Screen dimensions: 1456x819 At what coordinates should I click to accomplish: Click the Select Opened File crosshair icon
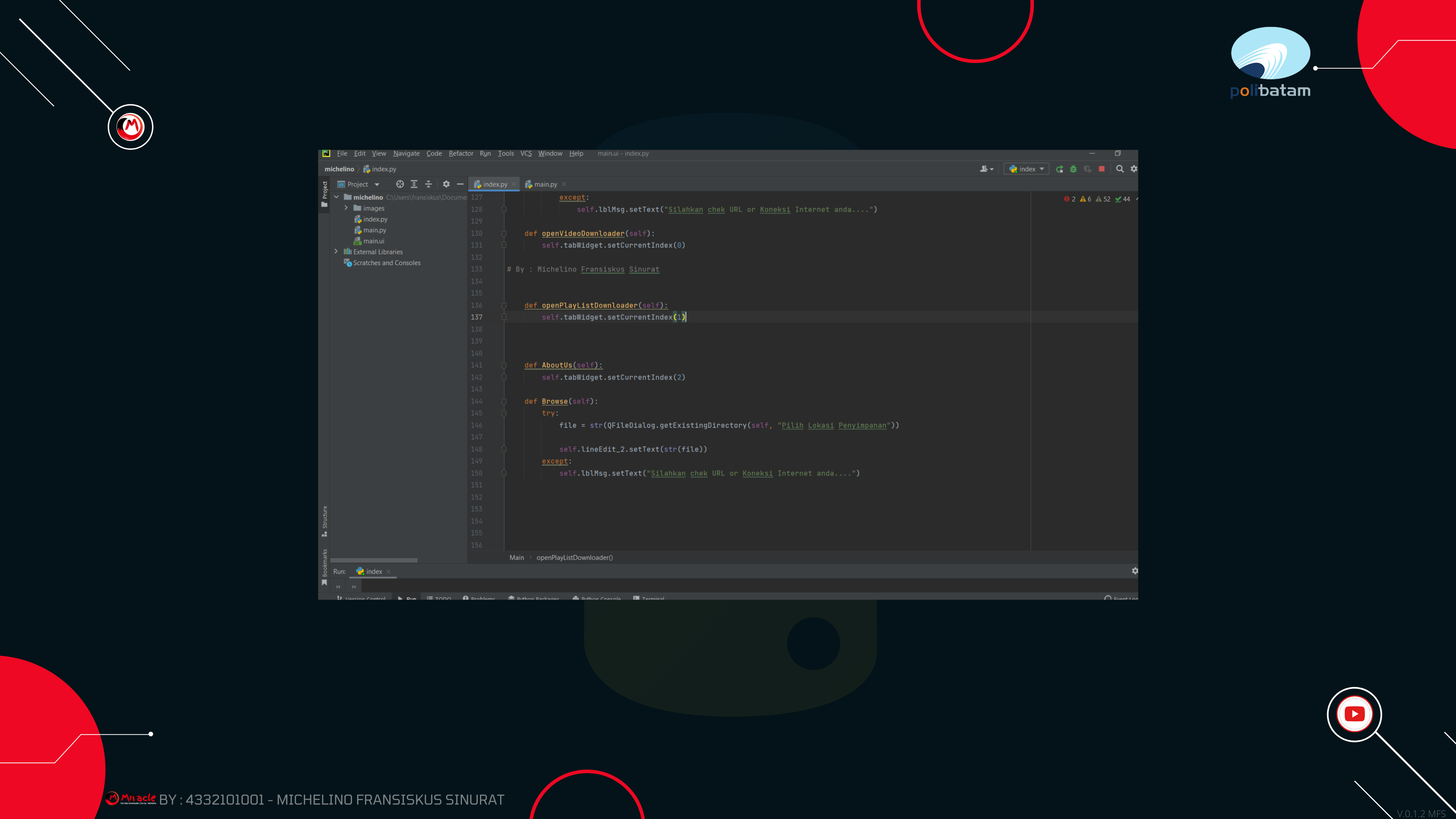400,184
